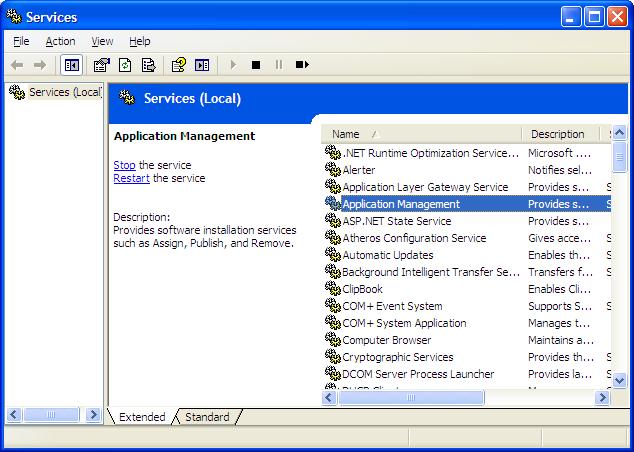The height and width of the screenshot is (452, 634).
Task: Click the Stop the service link
Action: coord(124,165)
